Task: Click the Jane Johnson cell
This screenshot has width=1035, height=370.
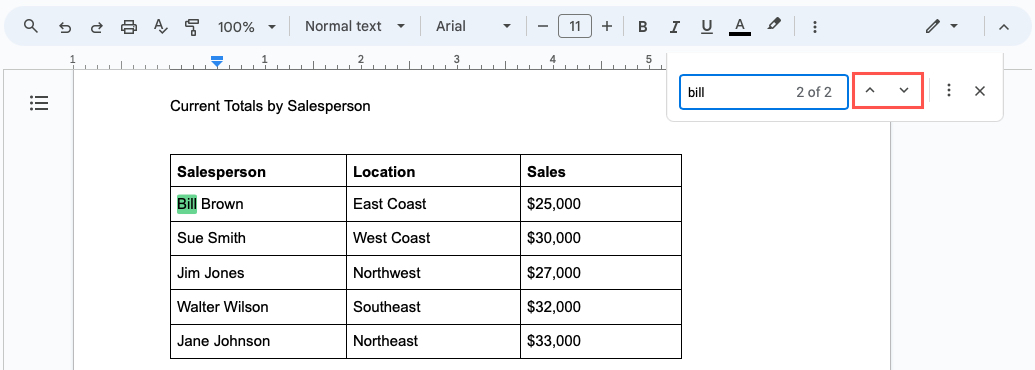Action: (x=258, y=341)
